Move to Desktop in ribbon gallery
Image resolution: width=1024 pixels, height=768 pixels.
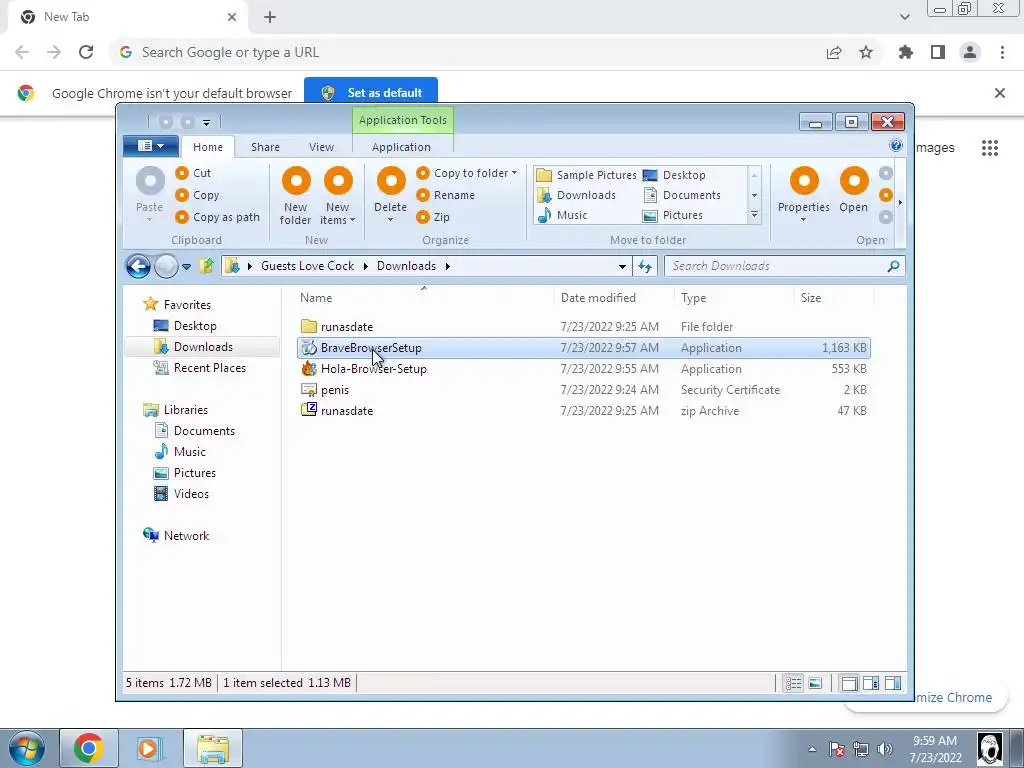[x=674, y=175]
